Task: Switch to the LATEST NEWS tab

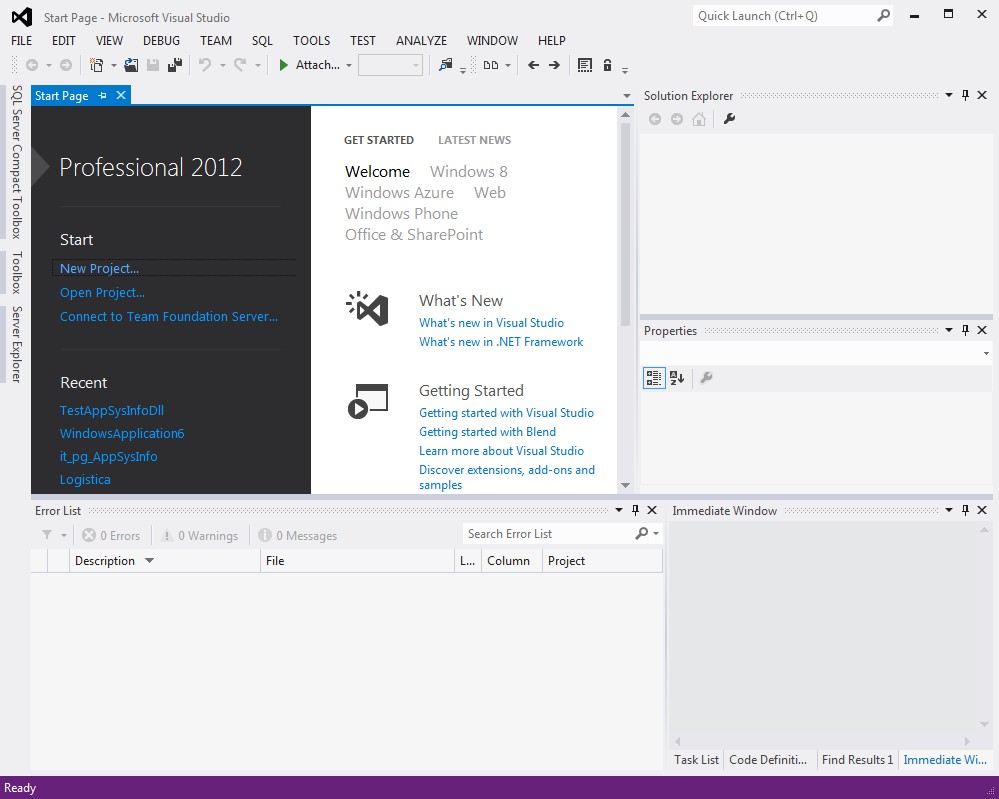Action: [475, 140]
